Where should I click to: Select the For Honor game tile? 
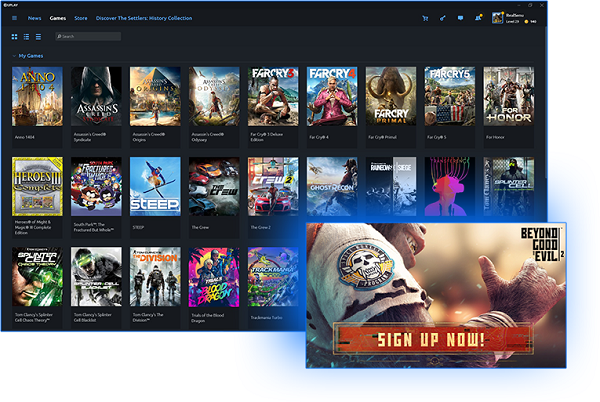click(x=508, y=96)
